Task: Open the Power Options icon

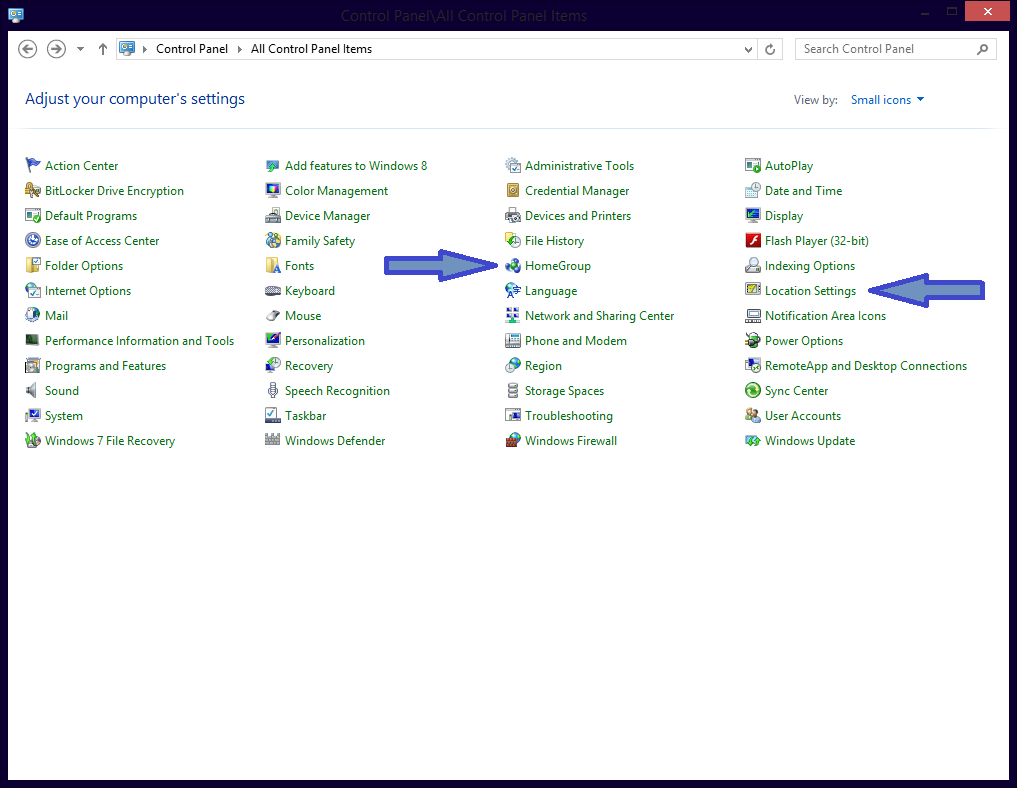Action: (x=752, y=340)
